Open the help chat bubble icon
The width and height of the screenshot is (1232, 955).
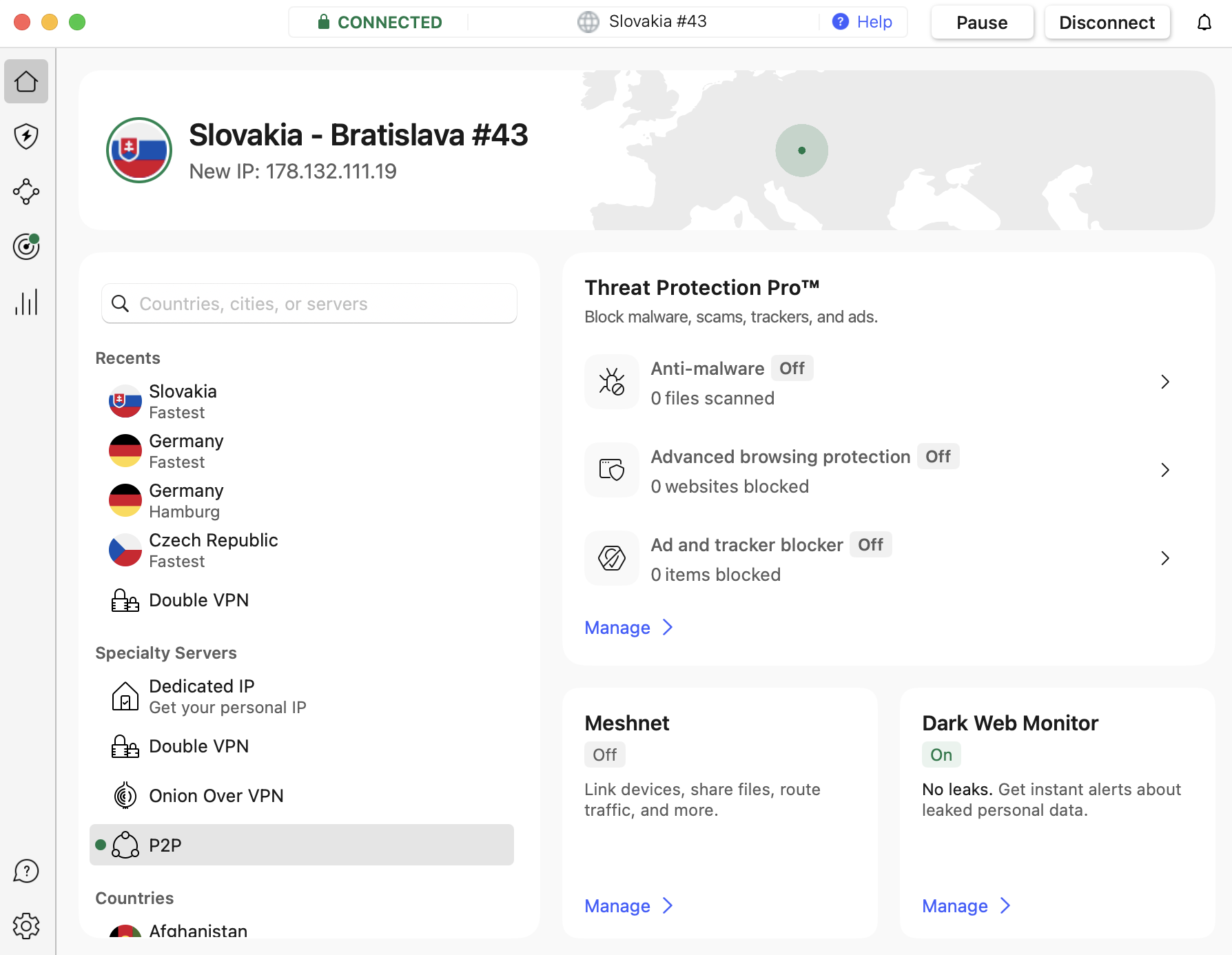tap(26, 871)
